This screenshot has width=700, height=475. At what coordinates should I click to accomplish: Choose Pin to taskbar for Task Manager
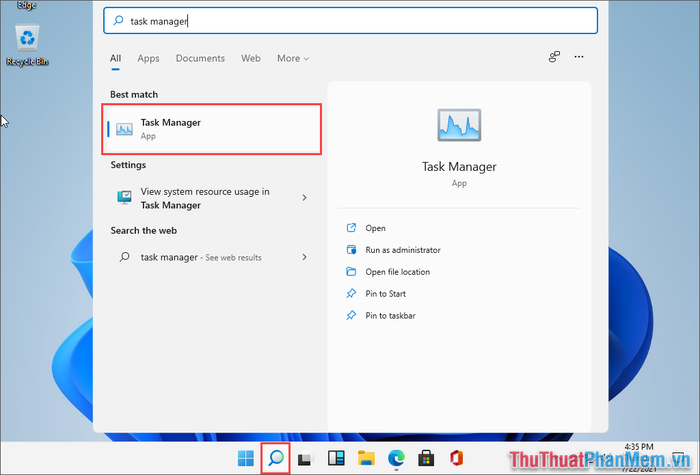click(390, 316)
